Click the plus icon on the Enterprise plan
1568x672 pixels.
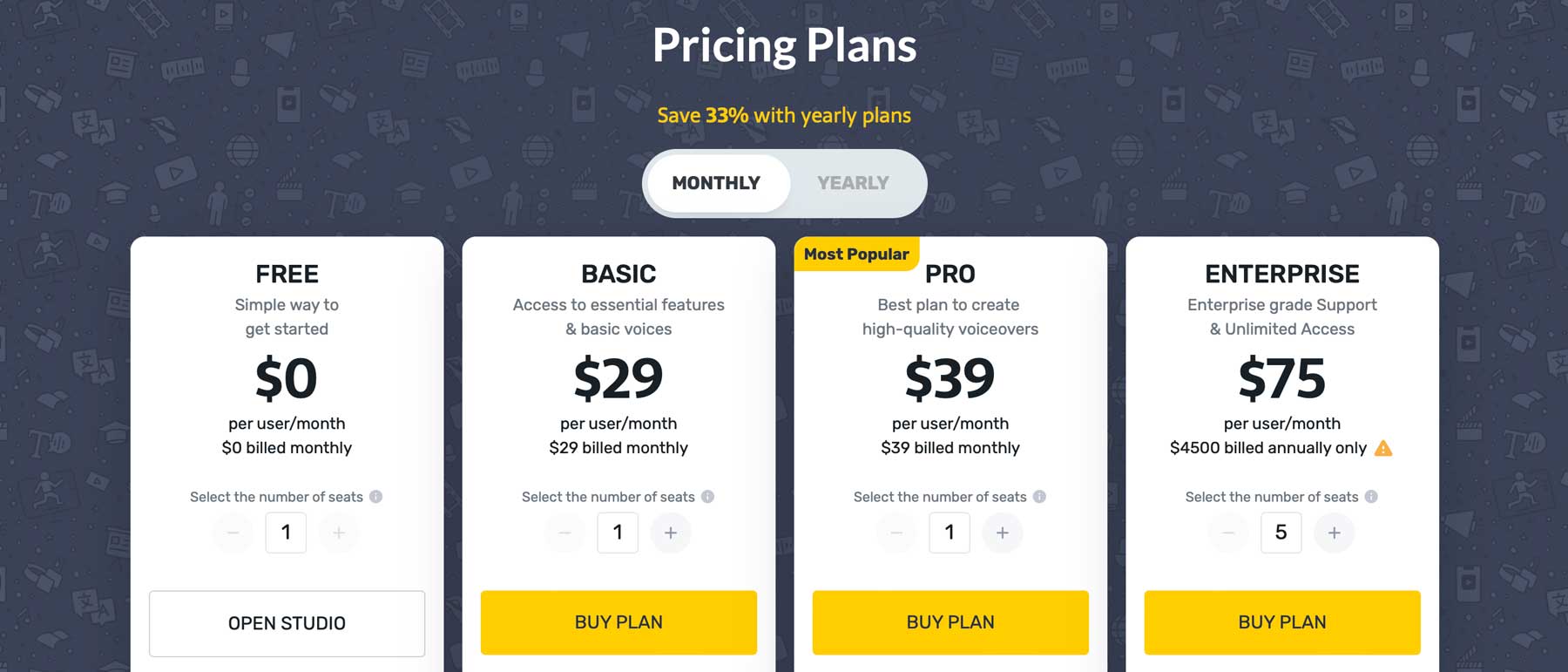pyautogui.click(x=1334, y=533)
